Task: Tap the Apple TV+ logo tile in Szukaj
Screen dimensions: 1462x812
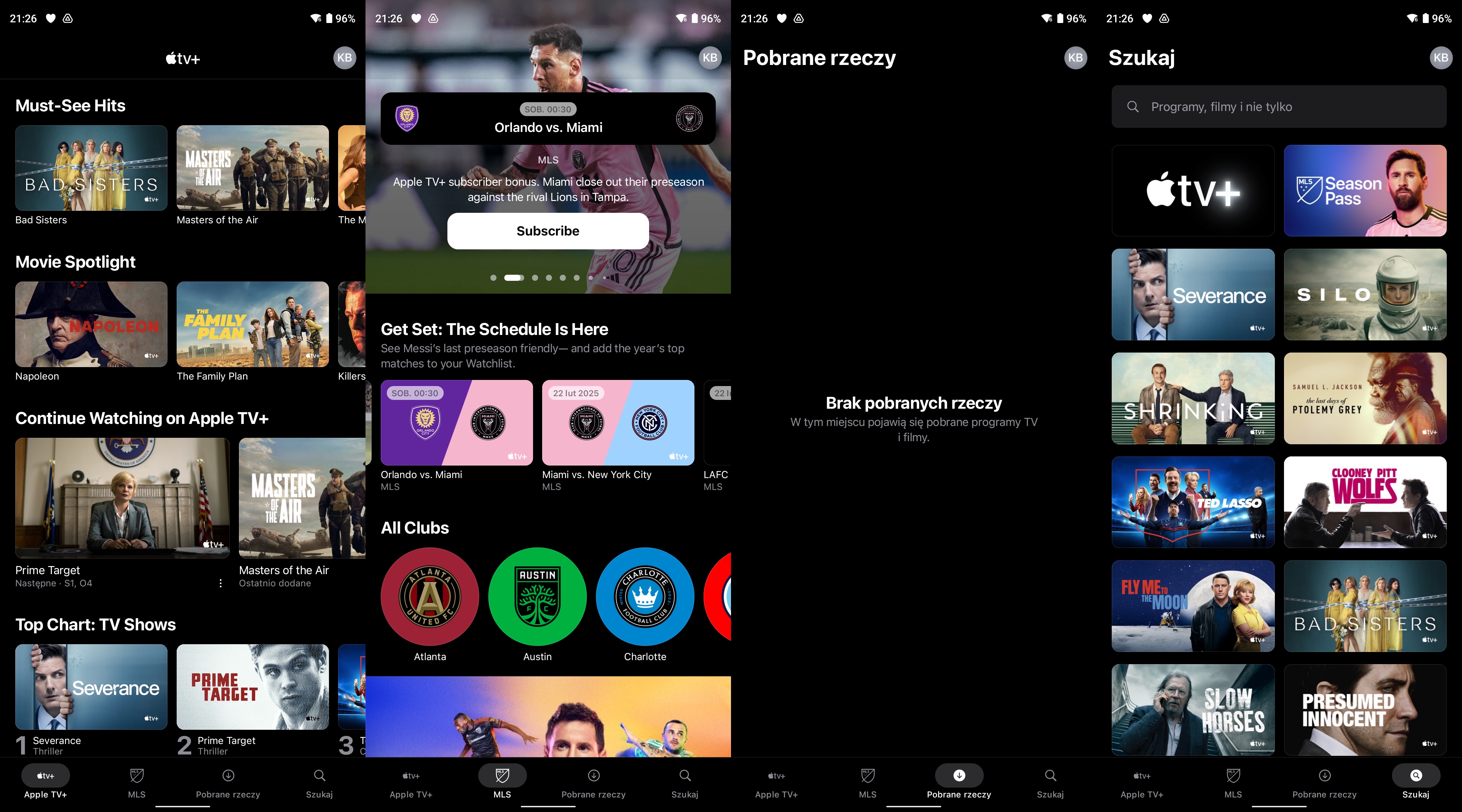Action: tap(1192, 191)
